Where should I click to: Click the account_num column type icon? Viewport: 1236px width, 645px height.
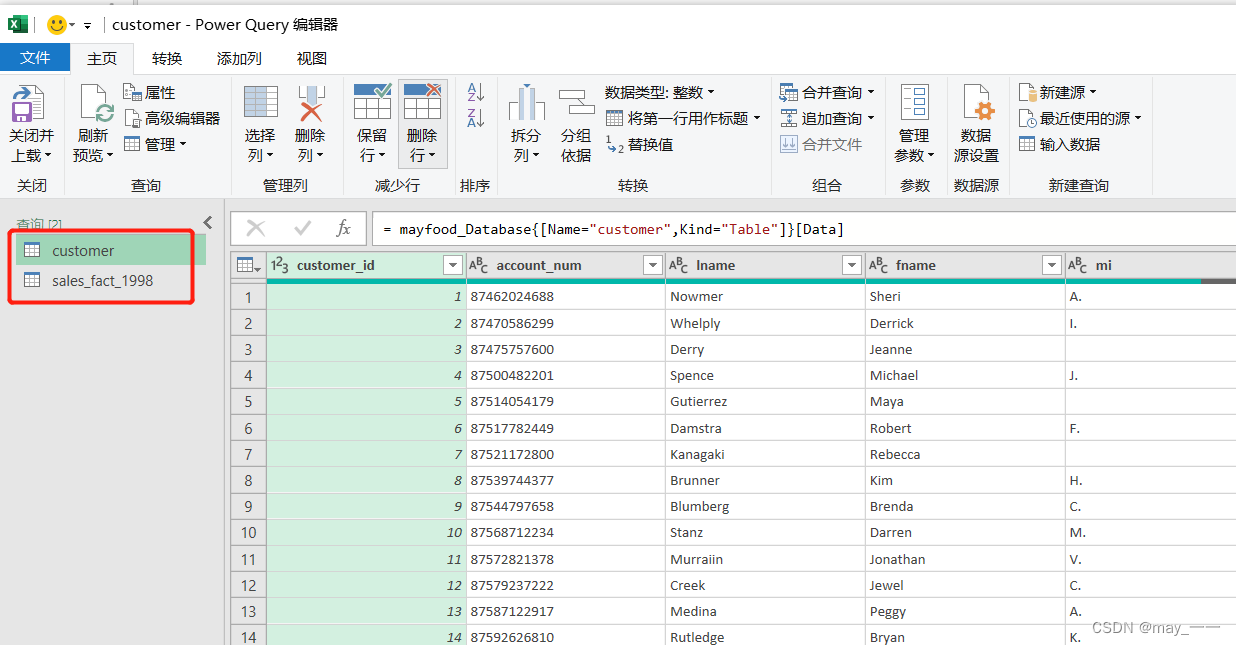tap(479, 265)
